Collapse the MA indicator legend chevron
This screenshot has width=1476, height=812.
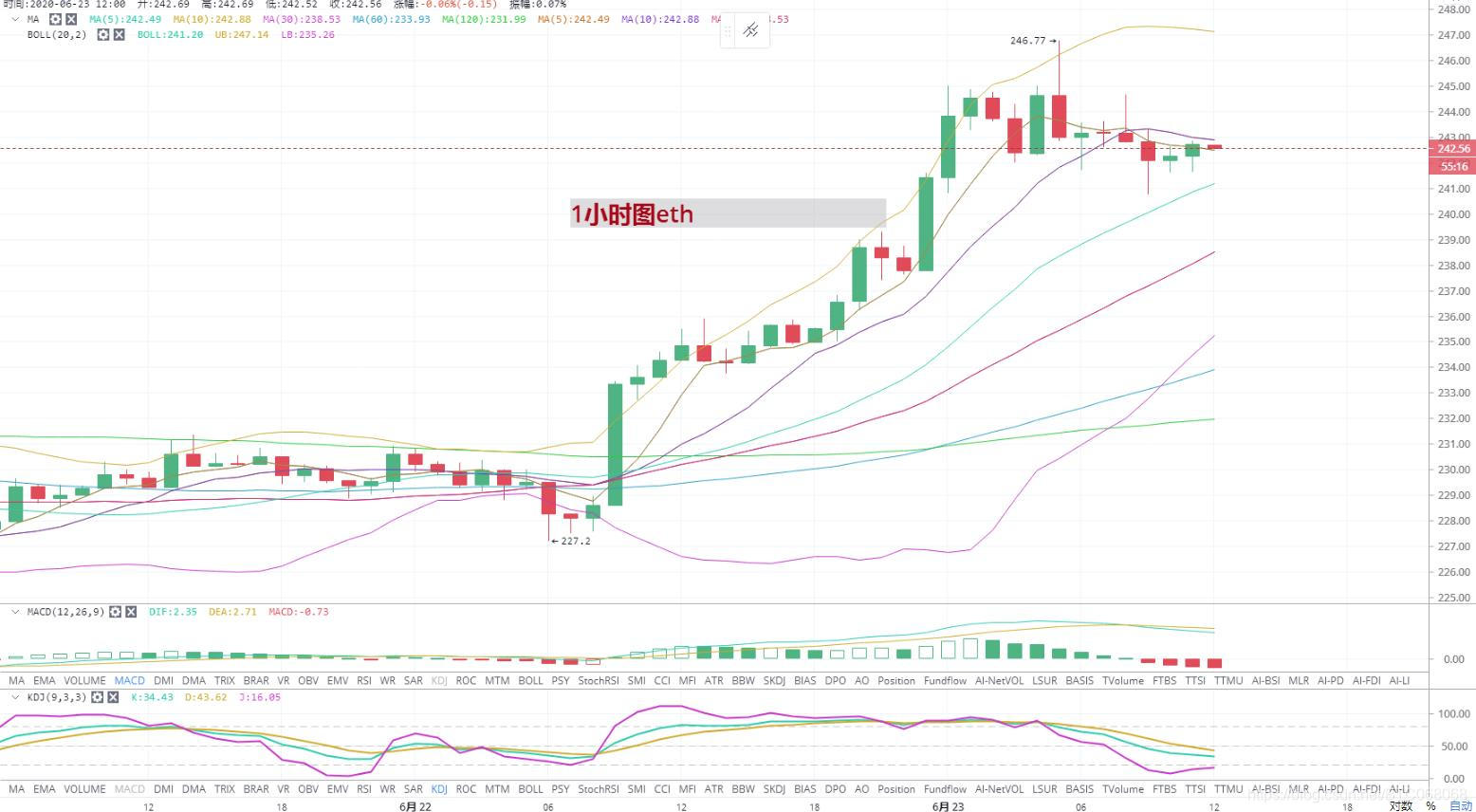point(14,19)
